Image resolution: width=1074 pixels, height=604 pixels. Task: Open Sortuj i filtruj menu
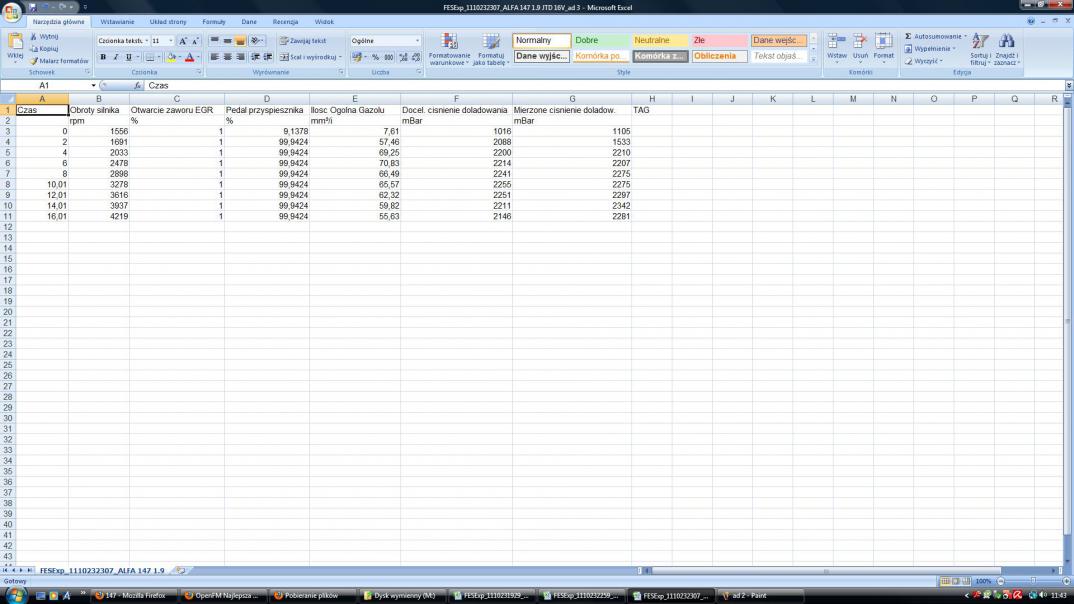tap(980, 49)
